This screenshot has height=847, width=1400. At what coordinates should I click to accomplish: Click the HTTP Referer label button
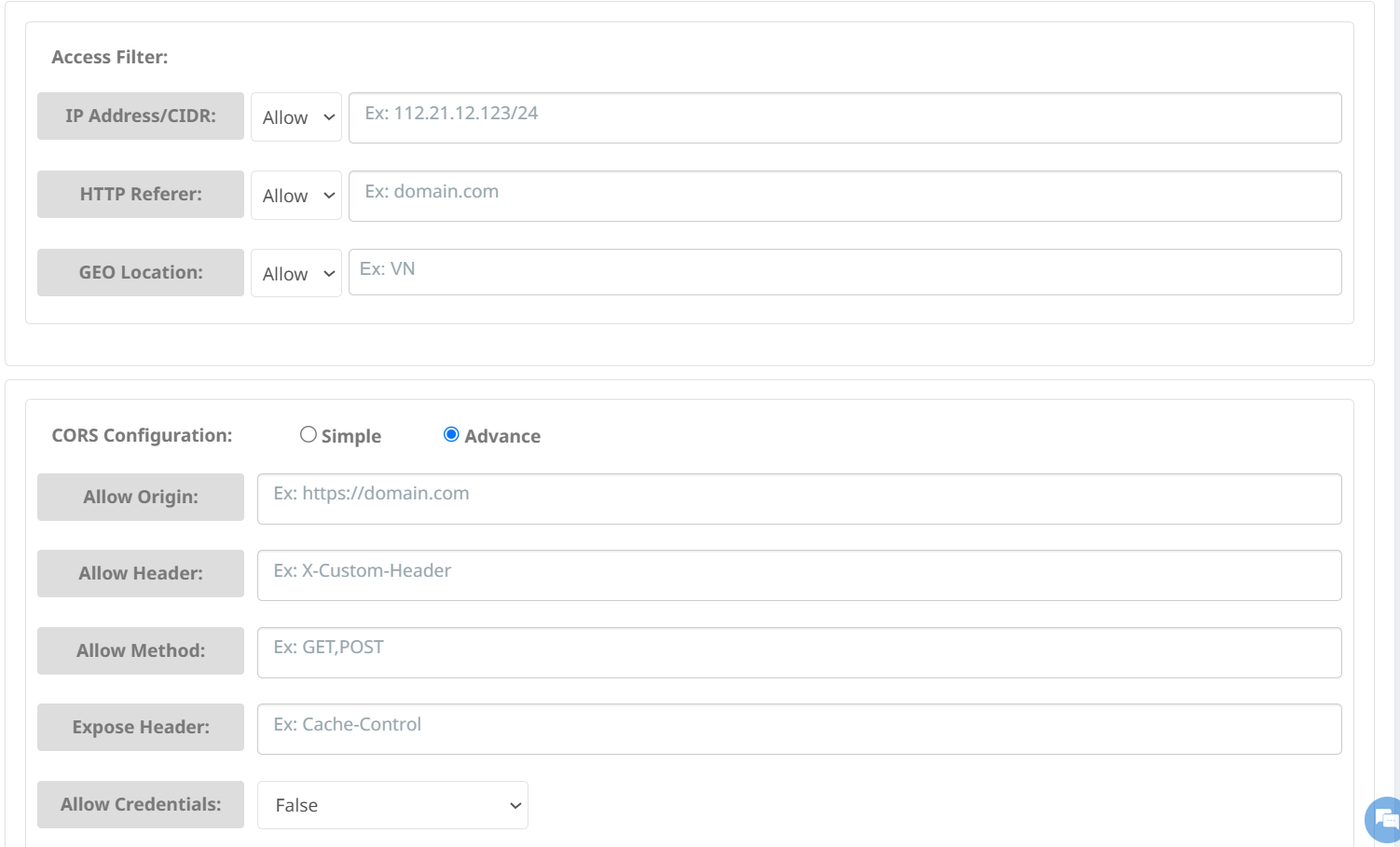click(141, 195)
